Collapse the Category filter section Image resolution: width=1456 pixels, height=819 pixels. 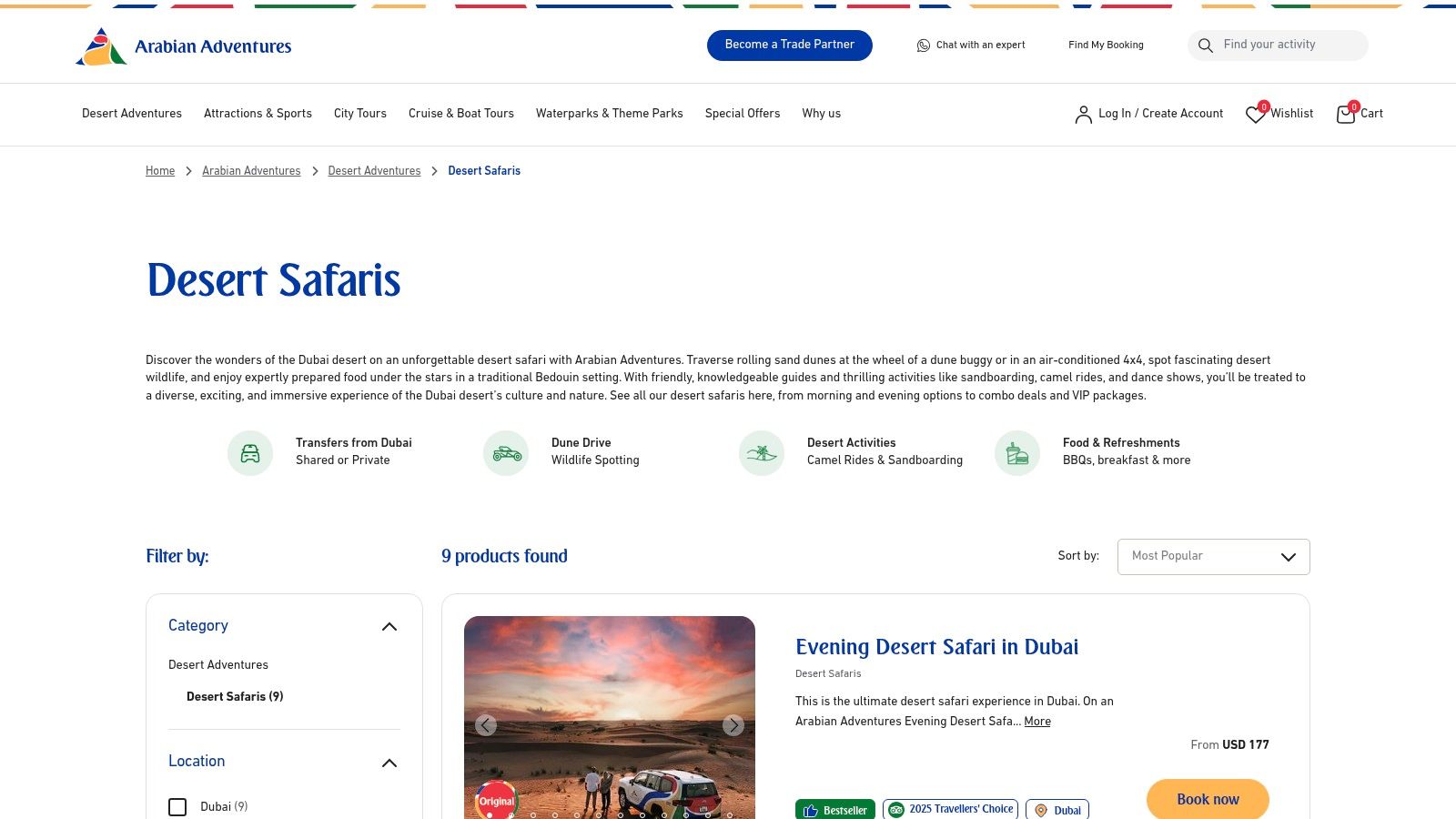point(389,627)
